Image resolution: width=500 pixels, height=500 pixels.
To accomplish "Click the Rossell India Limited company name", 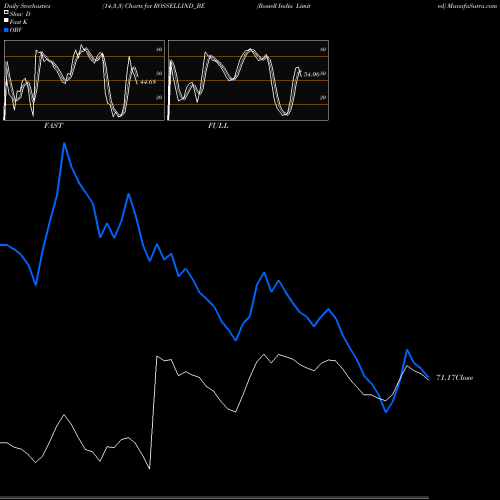I will [284, 6].
